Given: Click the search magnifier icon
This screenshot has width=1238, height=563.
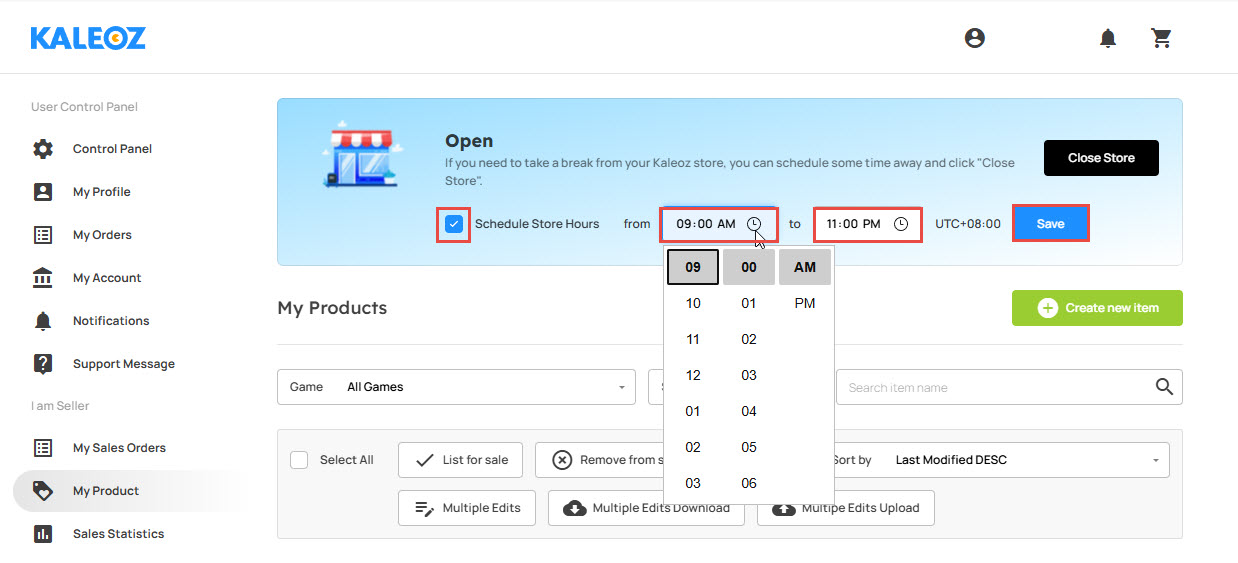Looking at the screenshot, I should click(x=1164, y=387).
